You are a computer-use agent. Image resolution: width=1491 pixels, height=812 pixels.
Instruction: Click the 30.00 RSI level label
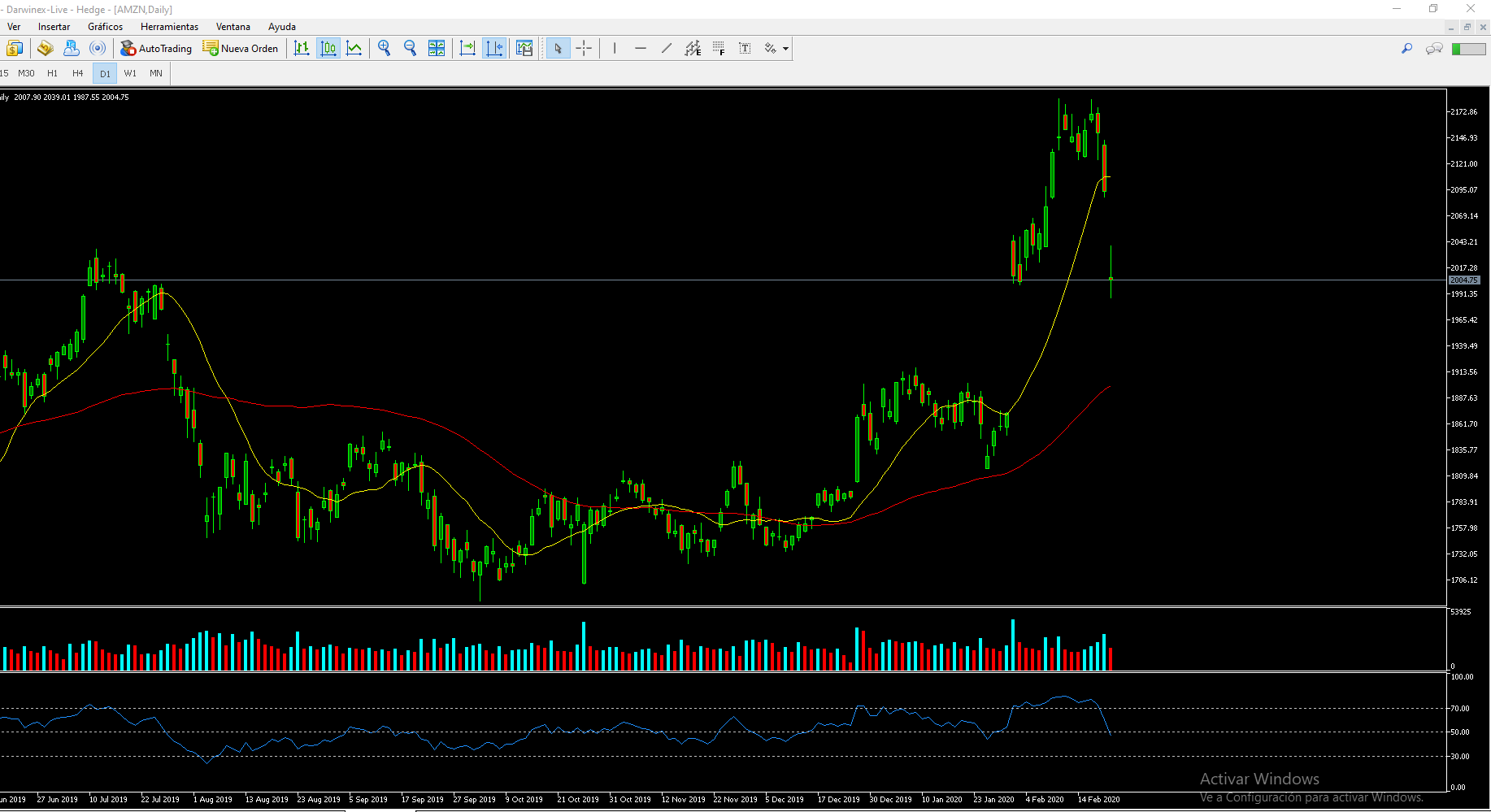(x=1460, y=757)
